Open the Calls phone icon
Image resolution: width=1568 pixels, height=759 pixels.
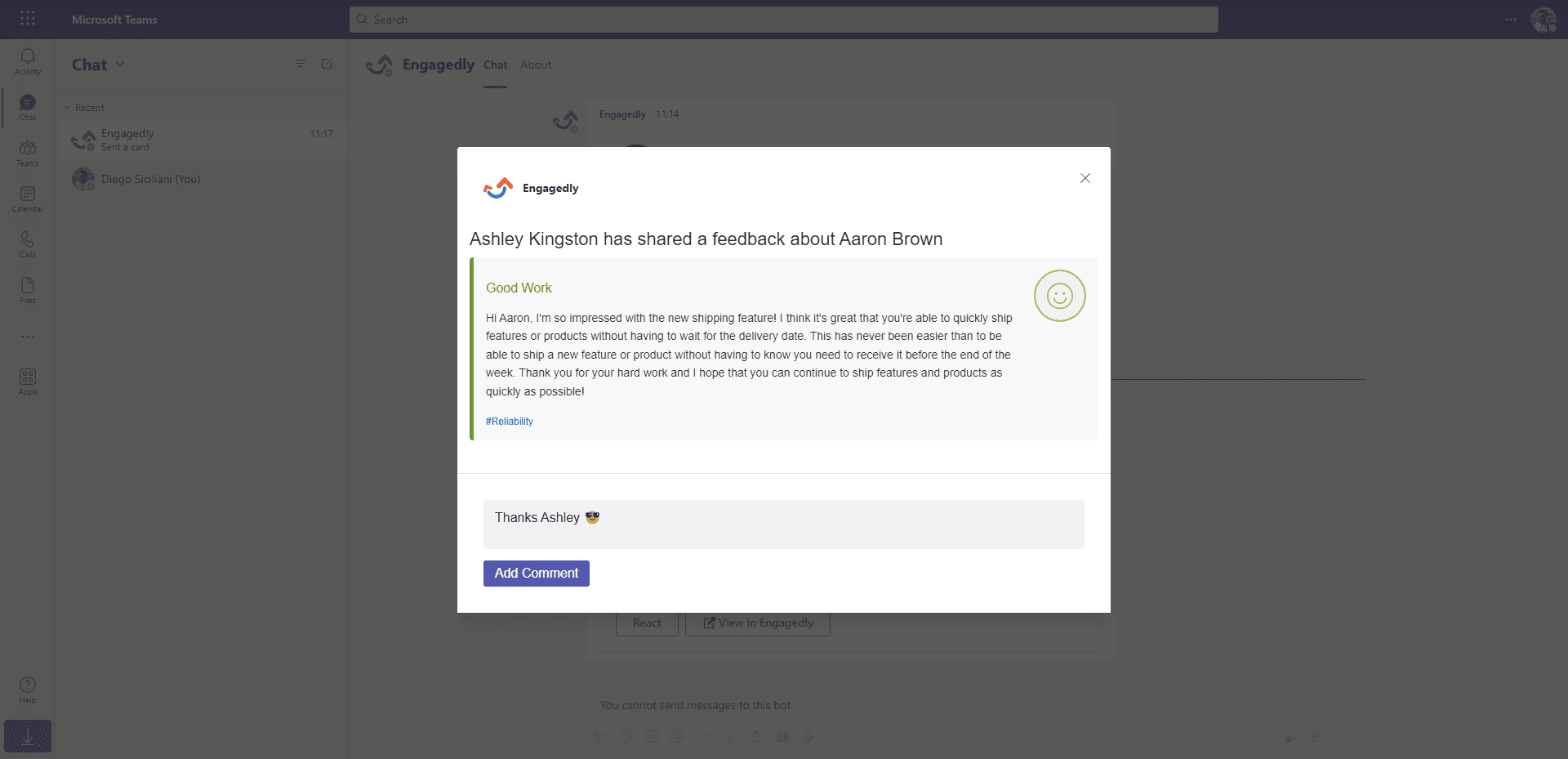28,244
